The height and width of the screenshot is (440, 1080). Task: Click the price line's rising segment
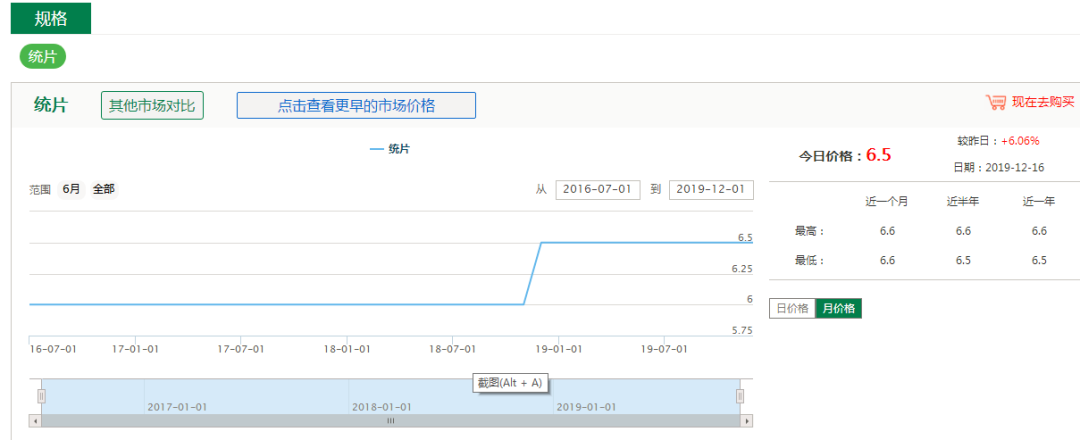pyautogui.click(x=533, y=273)
